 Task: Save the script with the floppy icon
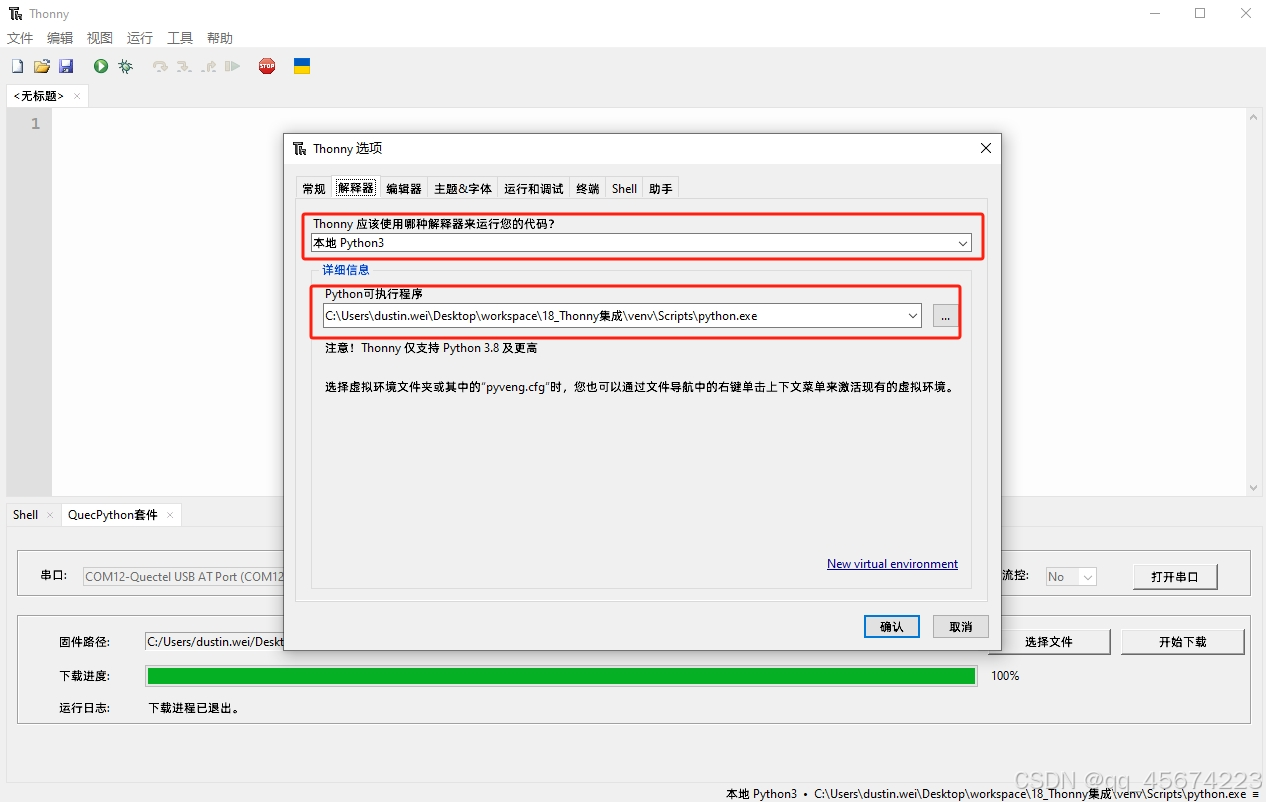66,66
